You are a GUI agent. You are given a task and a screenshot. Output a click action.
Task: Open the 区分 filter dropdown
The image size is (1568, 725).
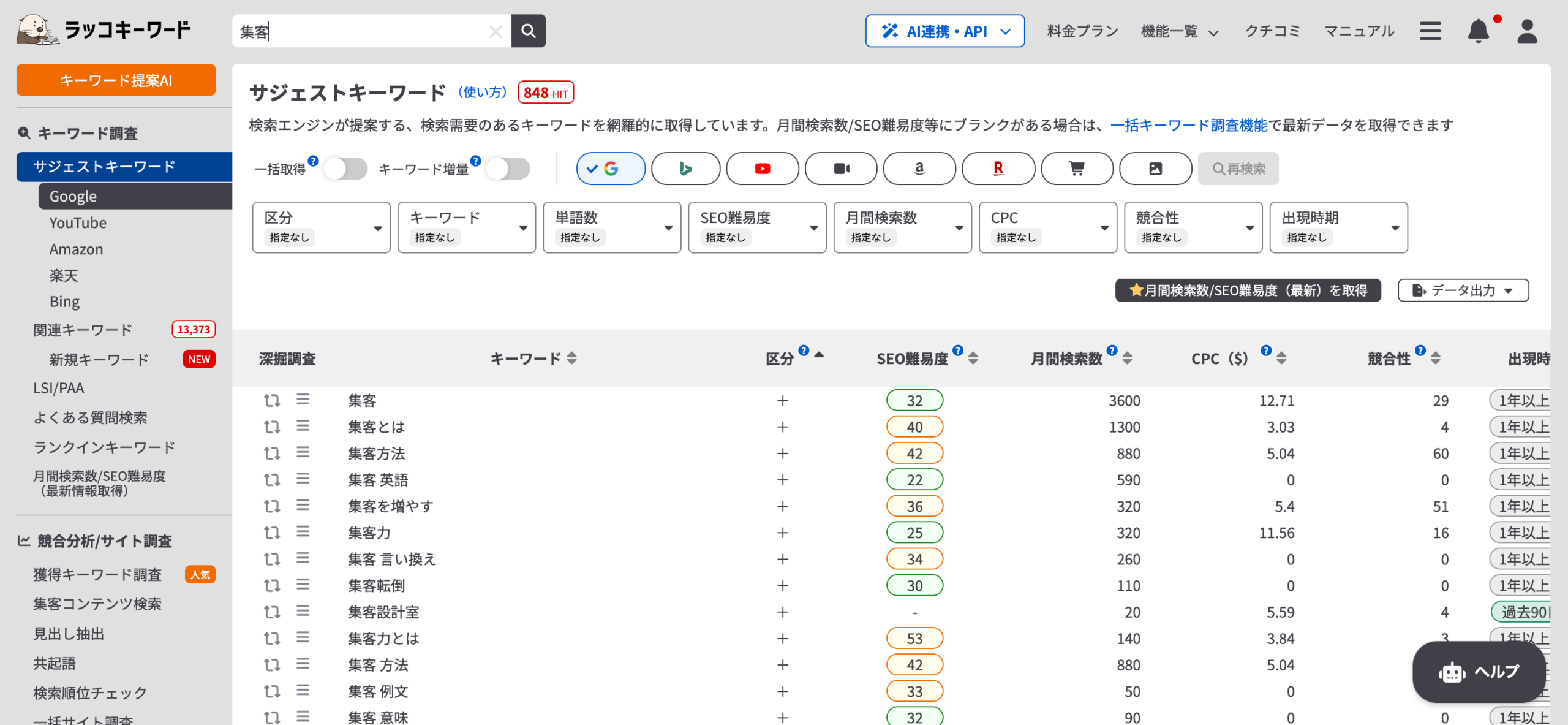point(322,227)
